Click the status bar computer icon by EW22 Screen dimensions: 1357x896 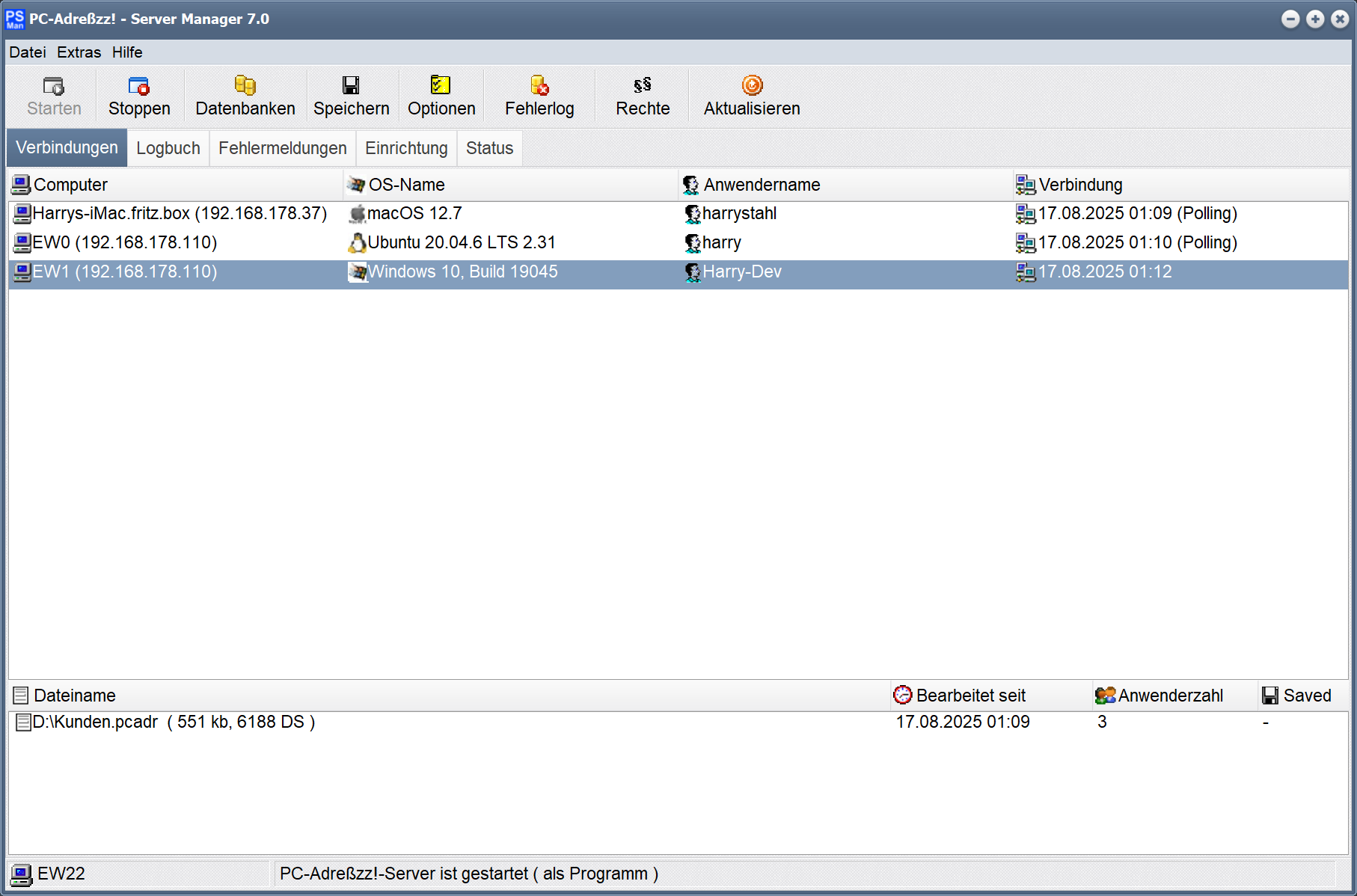coord(21,874)
